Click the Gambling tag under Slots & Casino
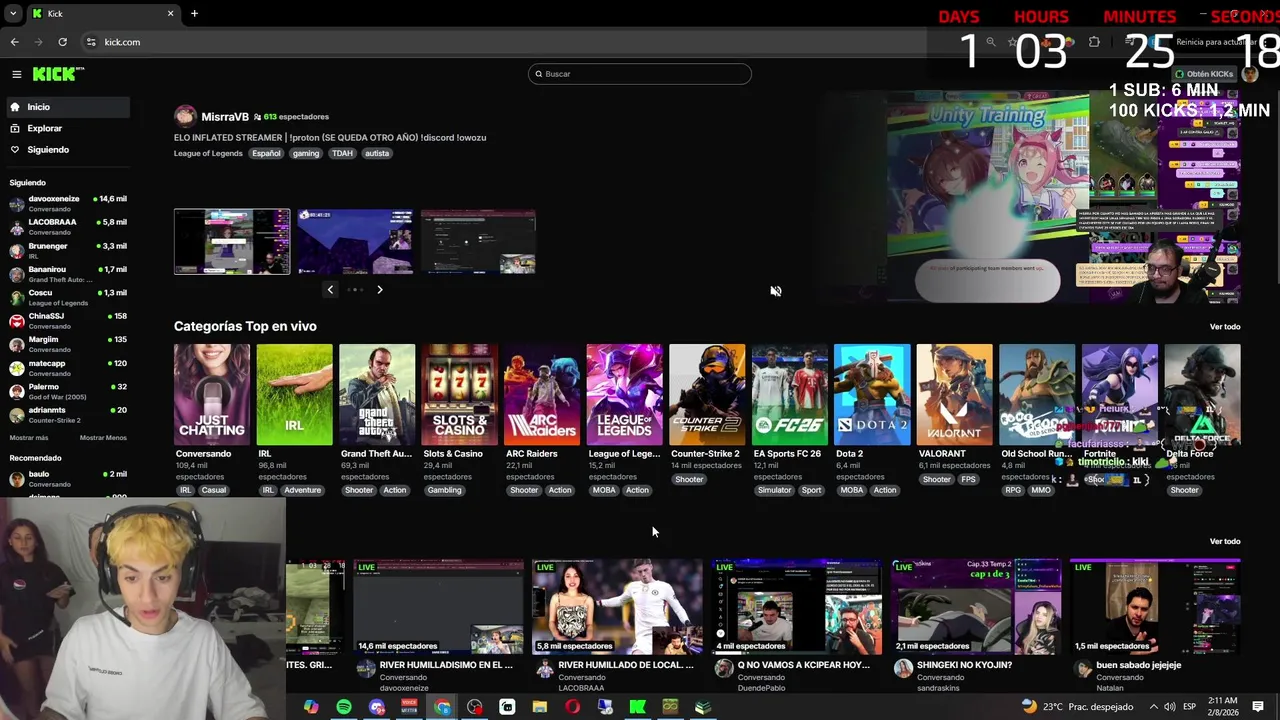The image size is (1280, 720). (x=445, y=490)
